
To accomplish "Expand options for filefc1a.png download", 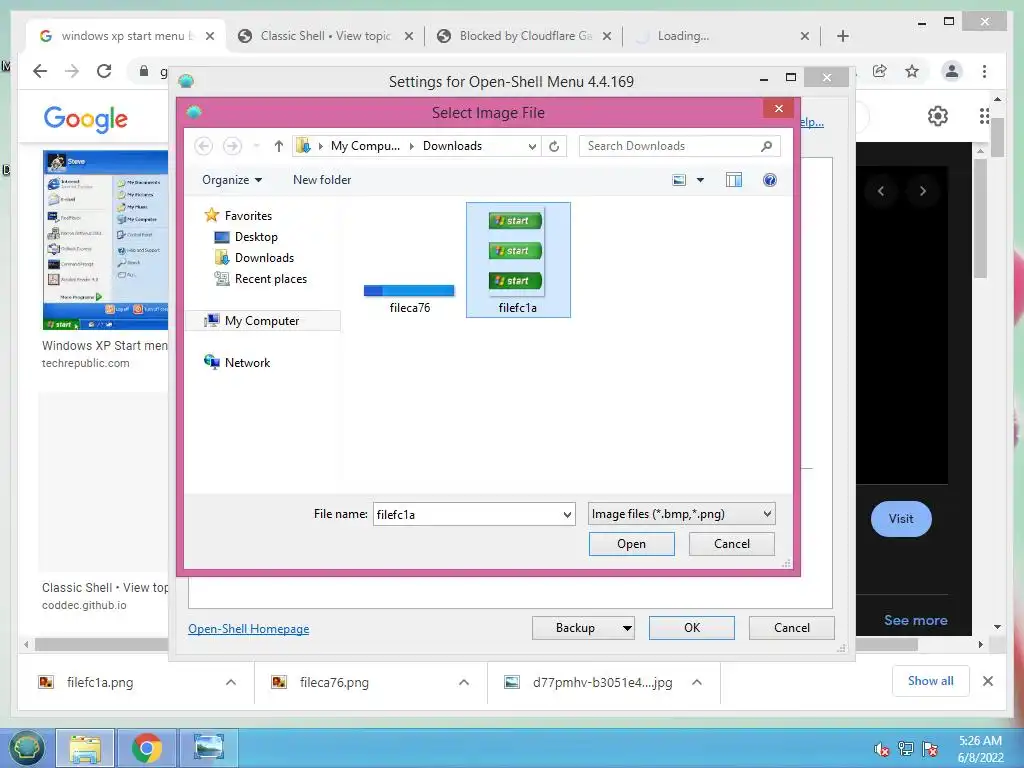I will (231, 682).
